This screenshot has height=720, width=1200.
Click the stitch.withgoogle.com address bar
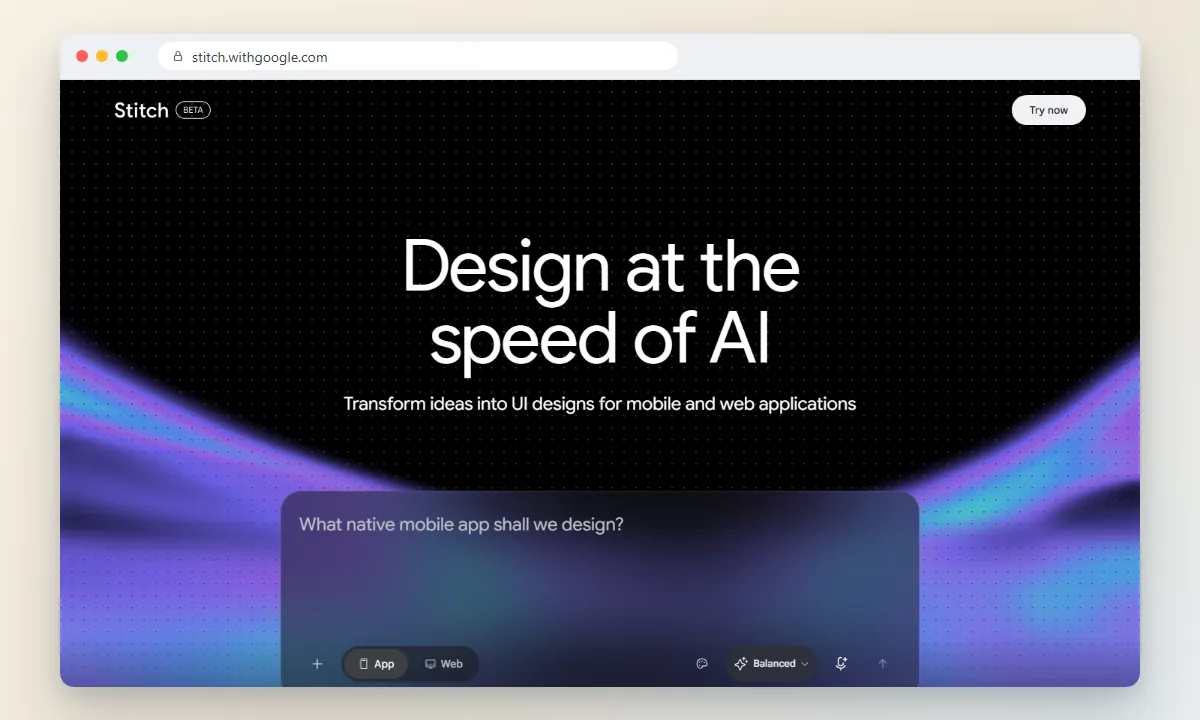(418, 57)
